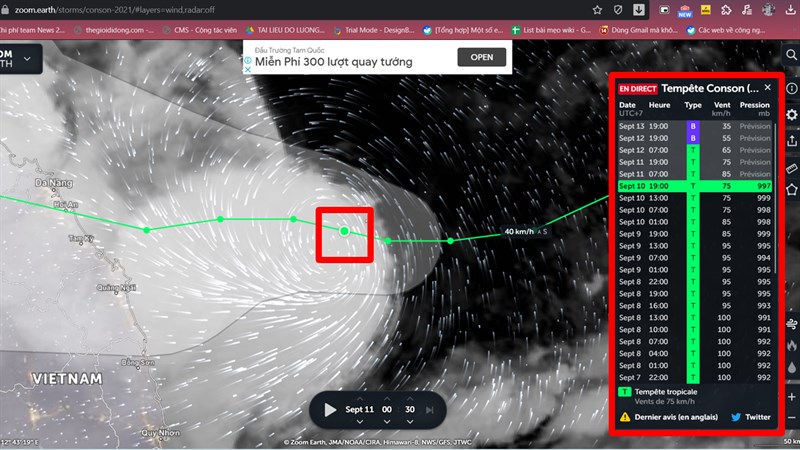Close the ad with the X icon
Image resolution: width=800 pixels, height=450 pixels.
(247, 69)
